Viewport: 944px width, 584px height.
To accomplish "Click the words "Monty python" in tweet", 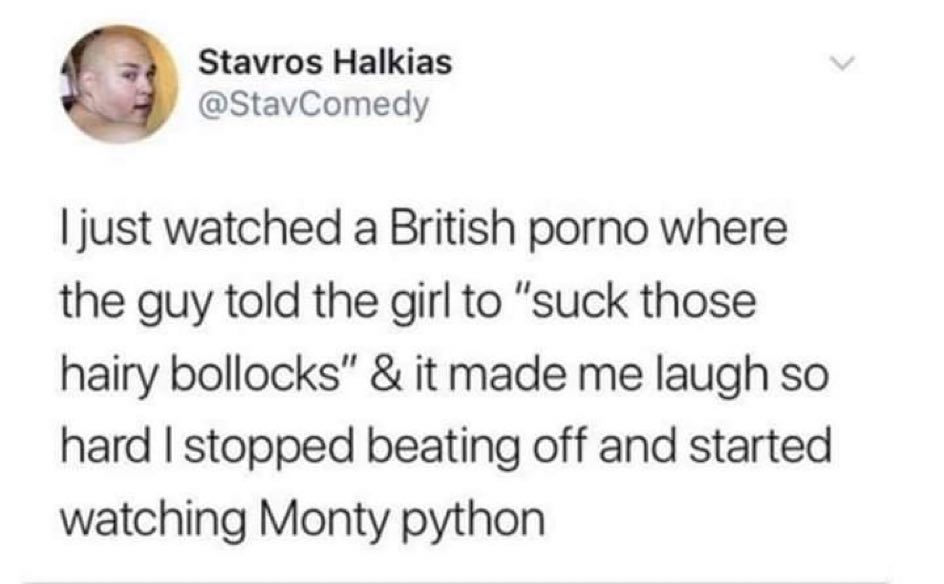I will tap(402, 519).
